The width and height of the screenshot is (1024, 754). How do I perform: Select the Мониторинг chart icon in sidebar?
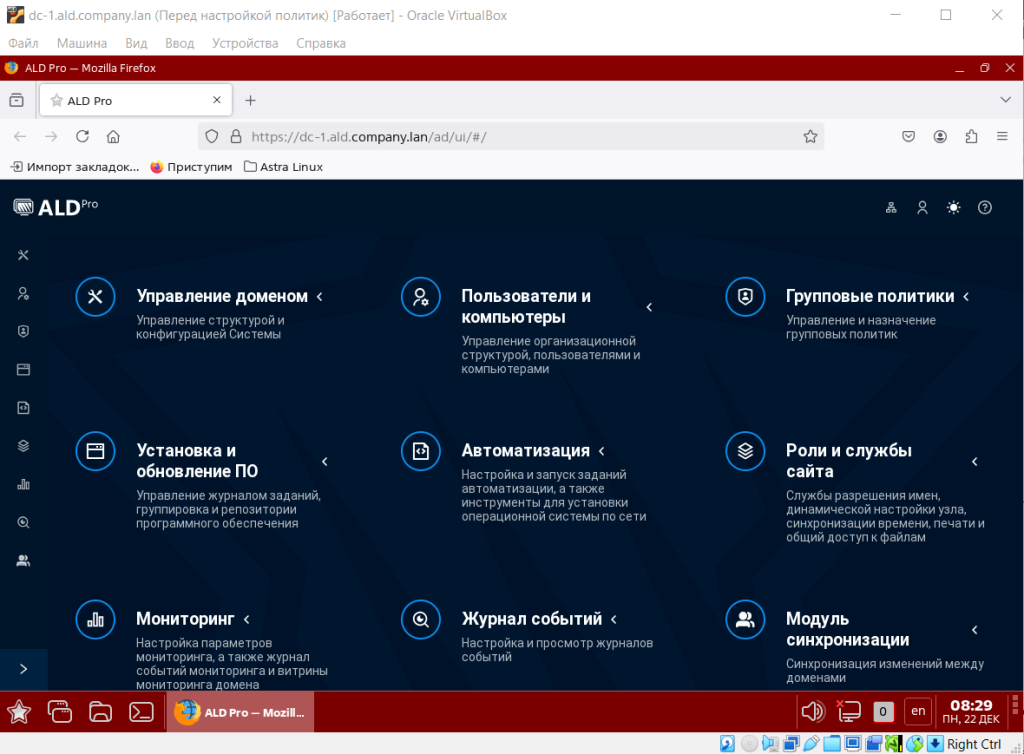coord(23,483)
